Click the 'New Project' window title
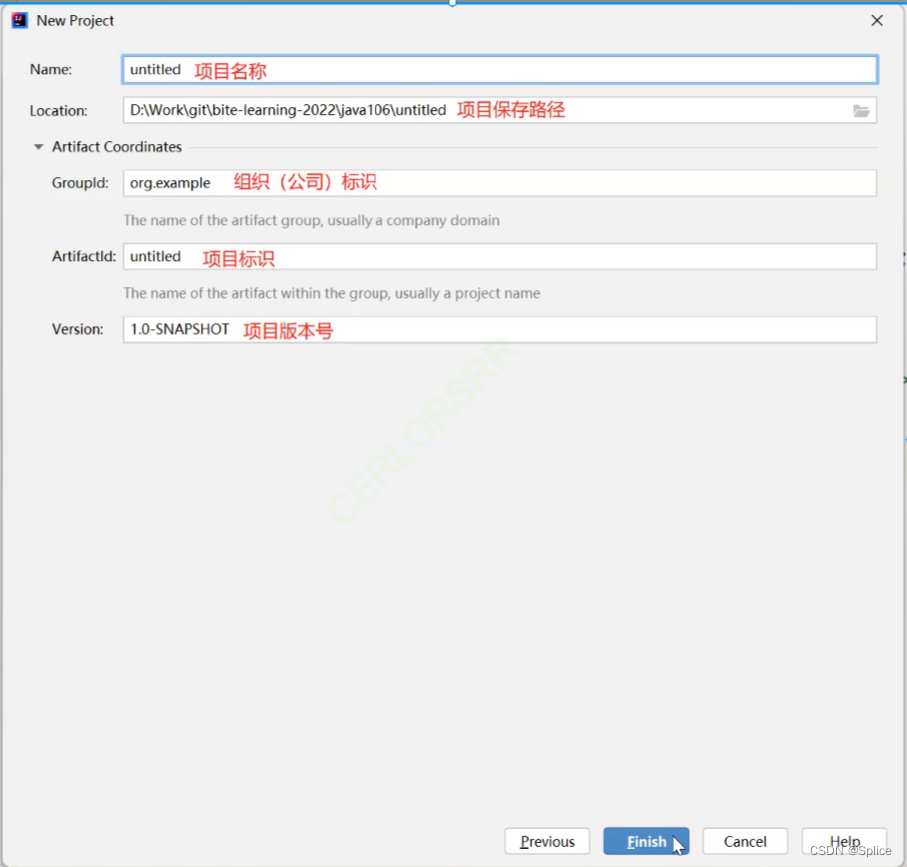Viewport: 907px width, 867px height. pos(75,21)
